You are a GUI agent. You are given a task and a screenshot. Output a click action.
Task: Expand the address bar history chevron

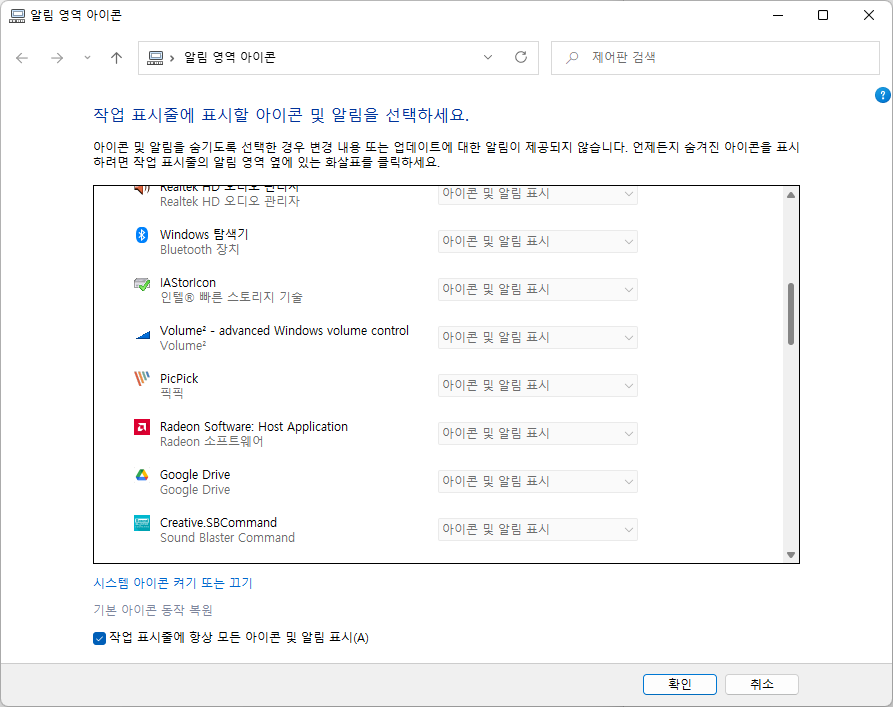coord(488,58)
